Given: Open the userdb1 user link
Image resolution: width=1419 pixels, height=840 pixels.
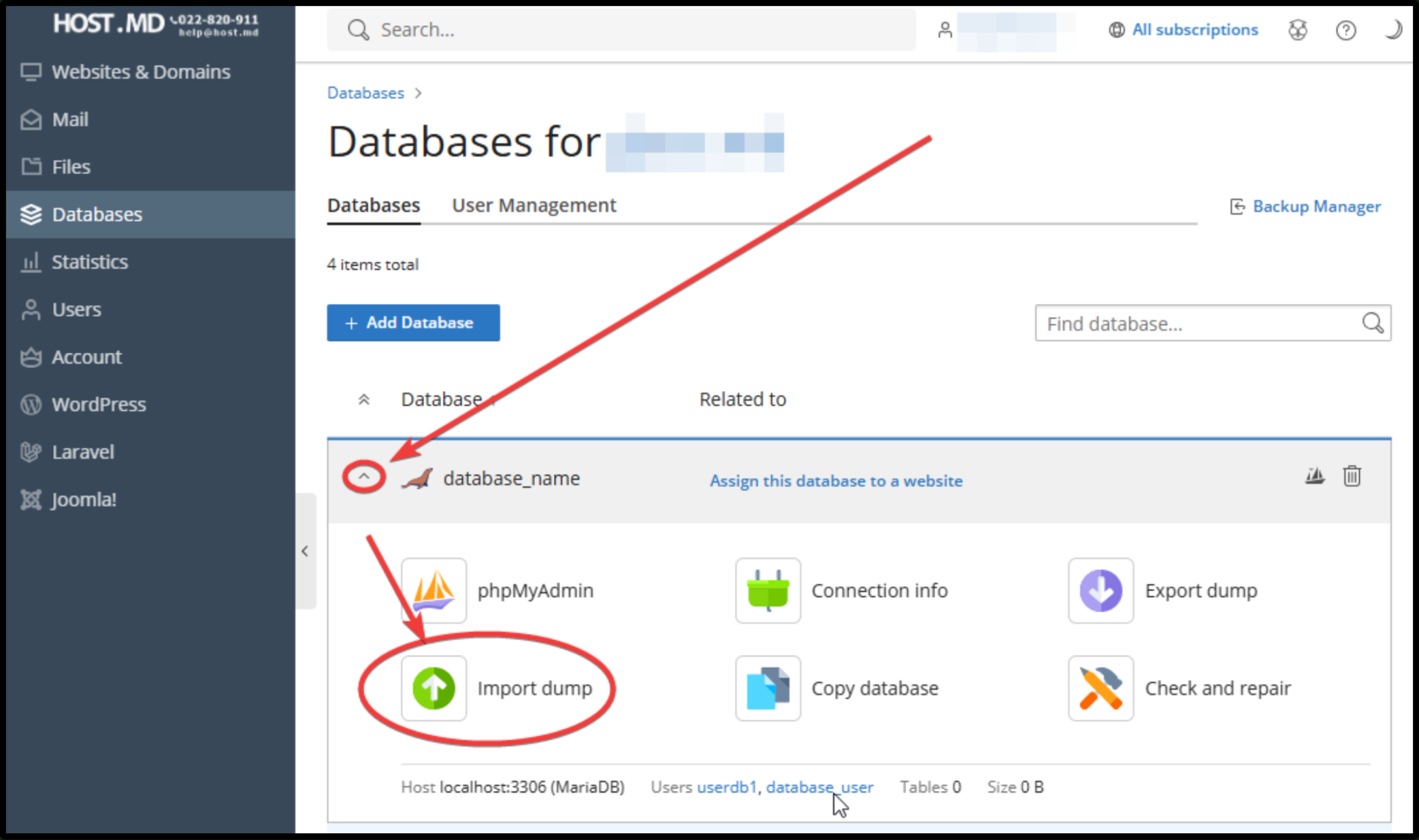Looking at the screenshot, I should click(x=726, y=787).
